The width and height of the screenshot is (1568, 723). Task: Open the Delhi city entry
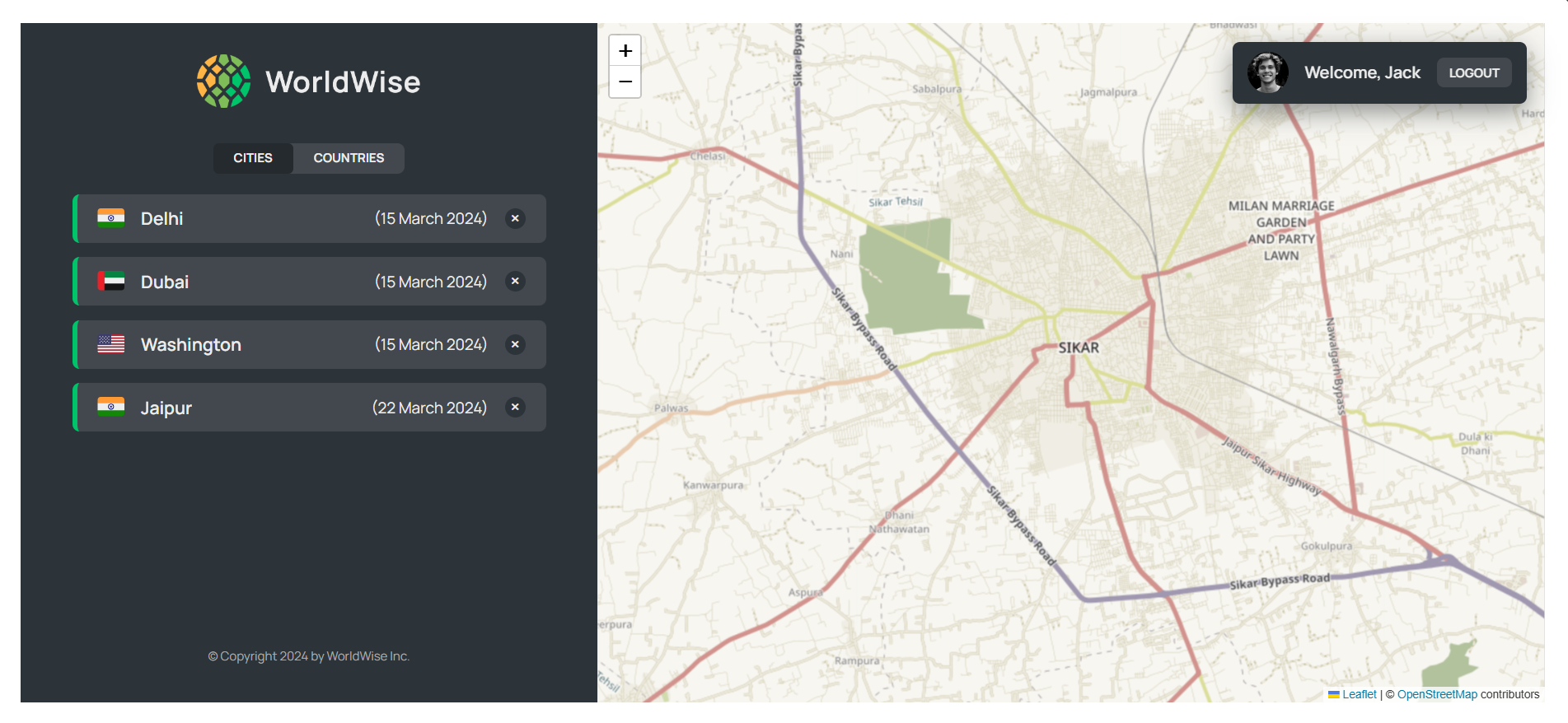[x=309, y=218]
